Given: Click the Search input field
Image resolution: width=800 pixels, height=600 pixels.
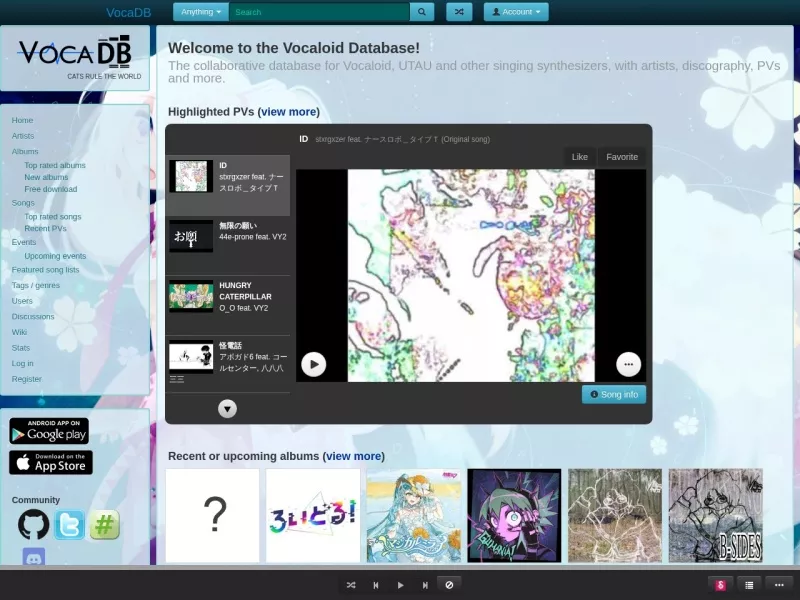Looking at the screenshot, I should (x=319, y=12).
